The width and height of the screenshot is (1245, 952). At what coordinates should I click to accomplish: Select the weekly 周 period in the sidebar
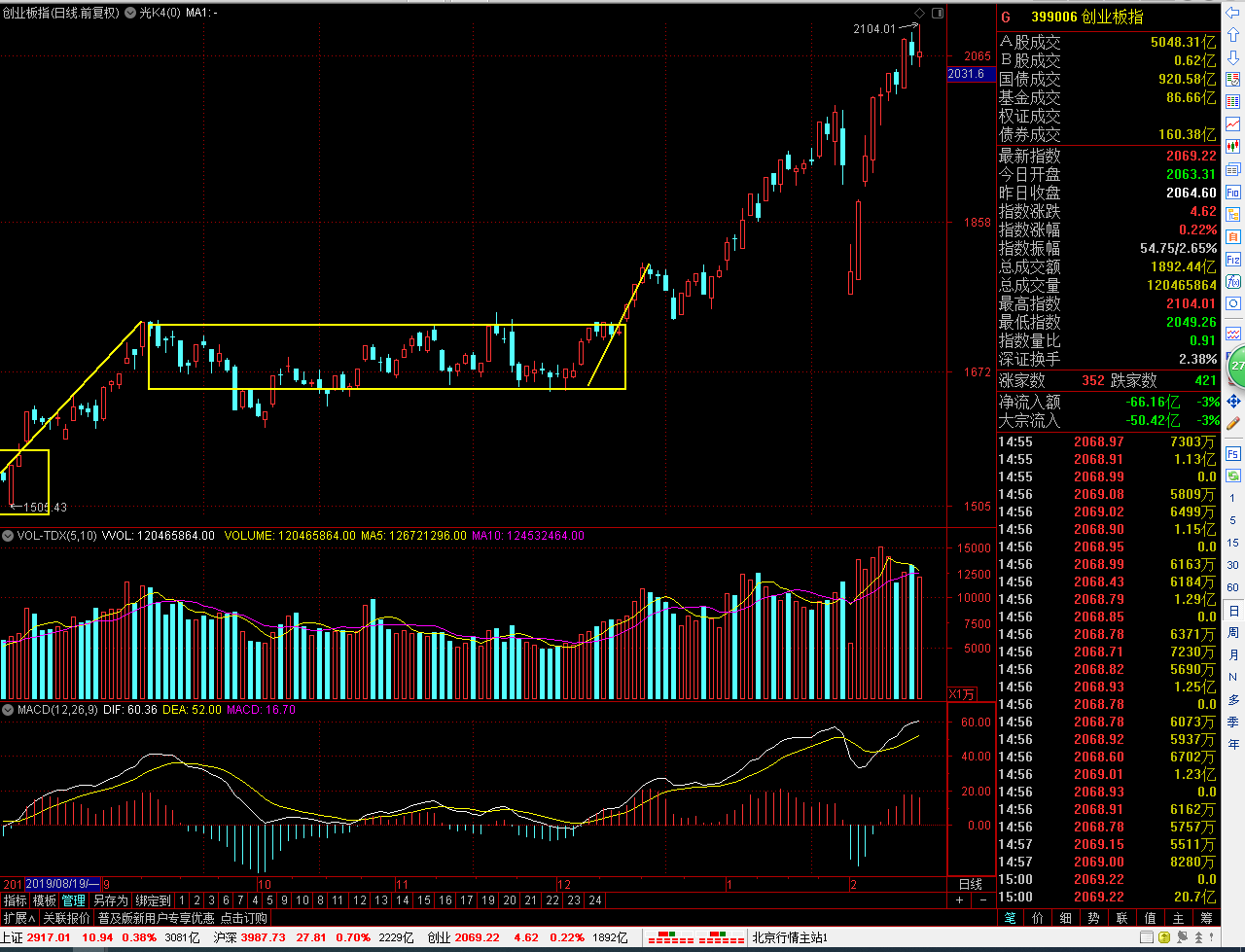[1233, 632]
